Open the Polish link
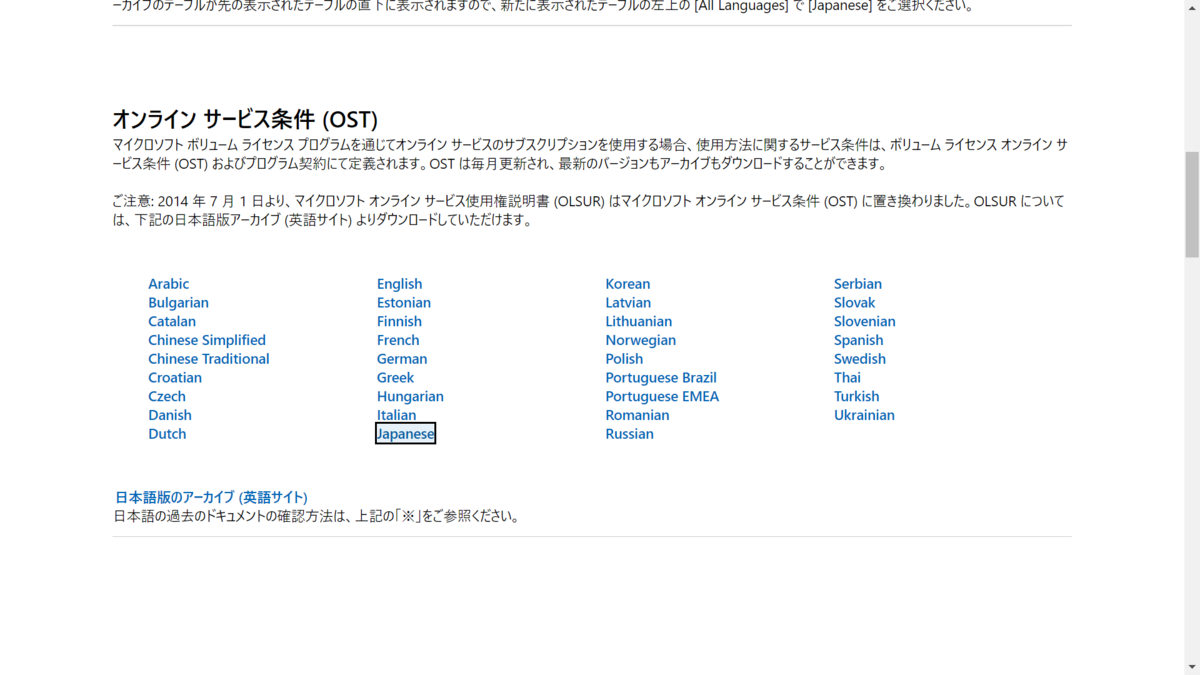1200x675 pixels. (x=624, y=359)
